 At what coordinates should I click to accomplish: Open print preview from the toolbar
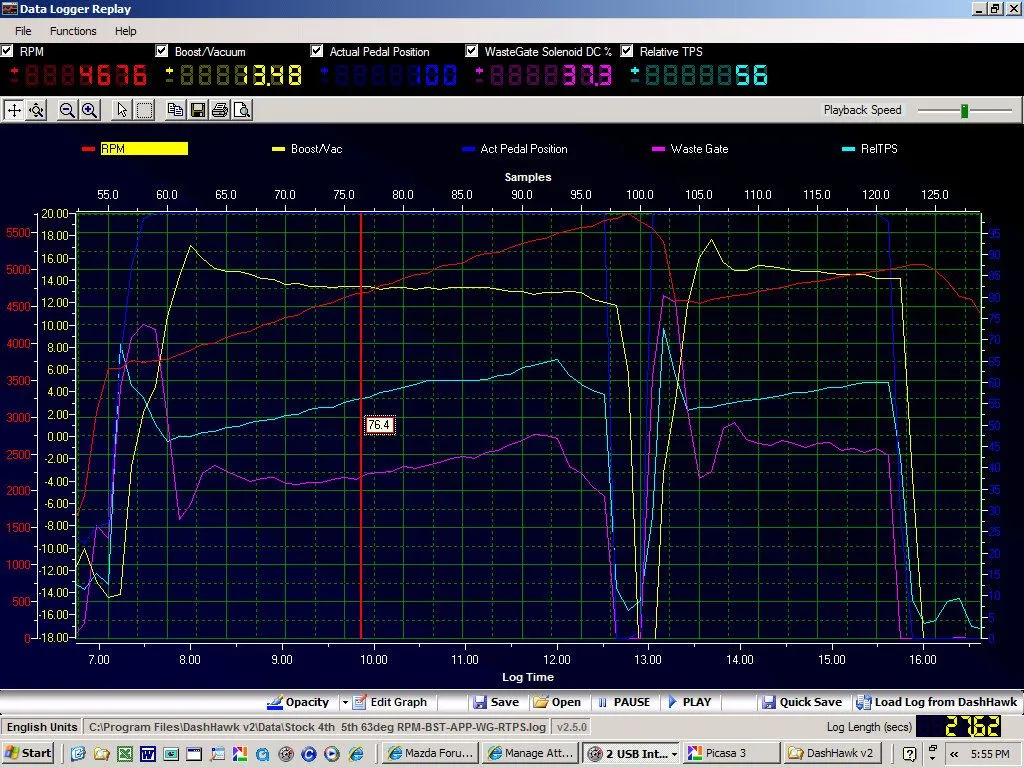click(x=241, y=110)
